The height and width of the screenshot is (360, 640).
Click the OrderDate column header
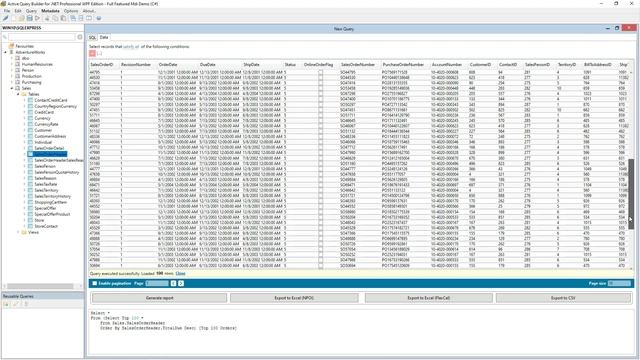pos(168,64)
